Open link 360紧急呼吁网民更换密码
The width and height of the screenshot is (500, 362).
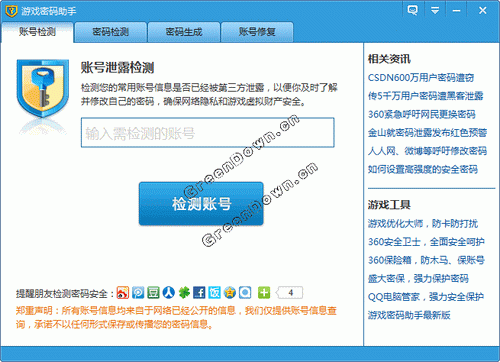(x=421, y=114)
